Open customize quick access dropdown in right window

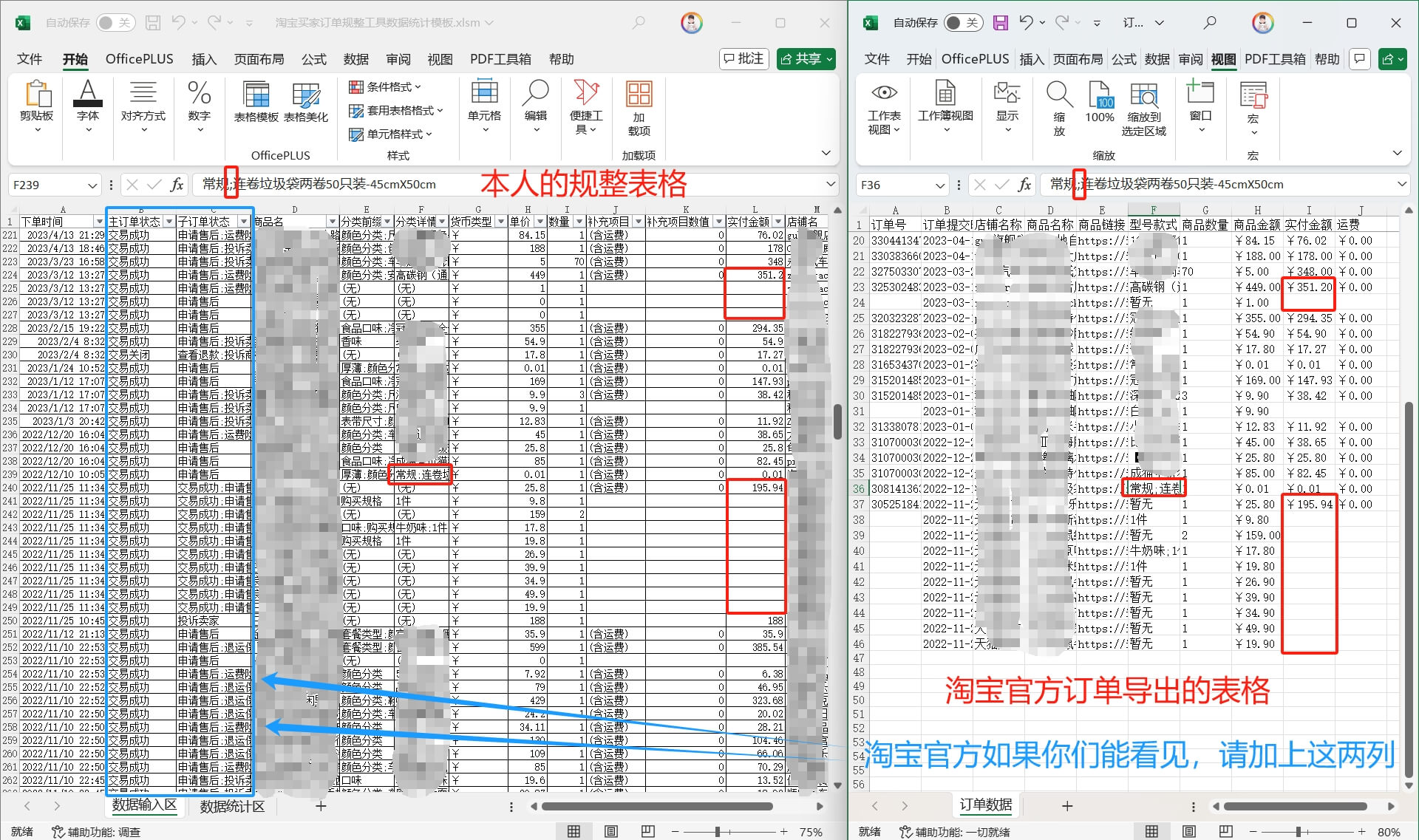click(x=1096, y=23)
